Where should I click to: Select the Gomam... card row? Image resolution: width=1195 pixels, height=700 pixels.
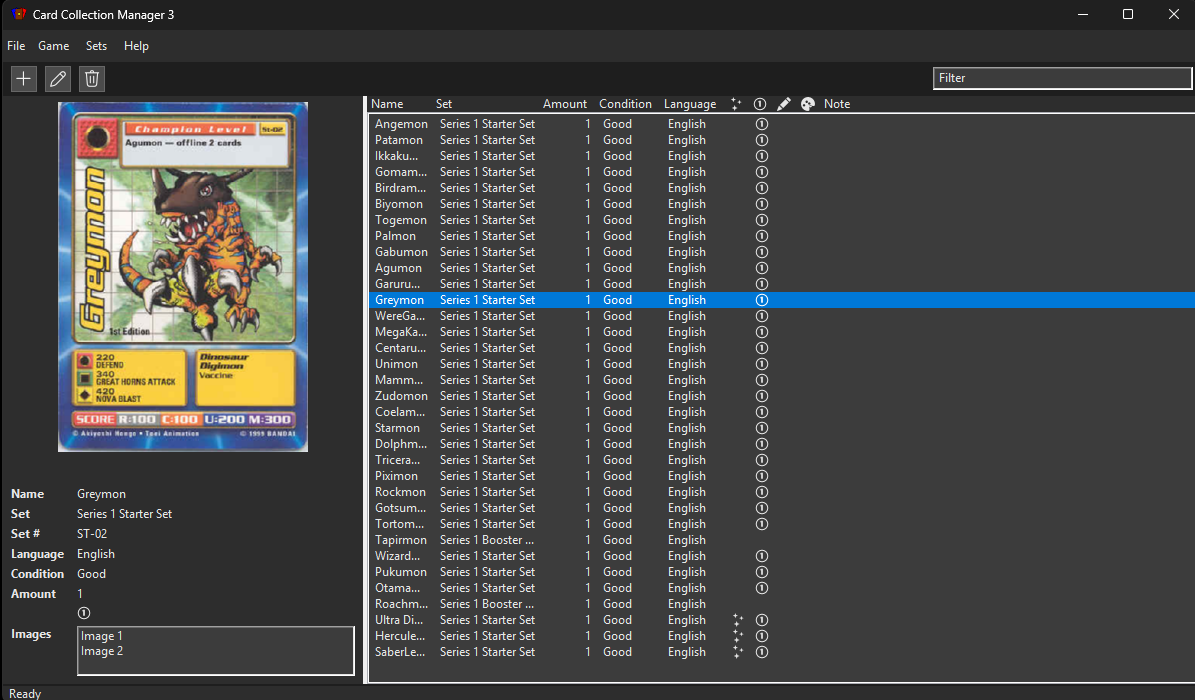click(x=781, y=172)
